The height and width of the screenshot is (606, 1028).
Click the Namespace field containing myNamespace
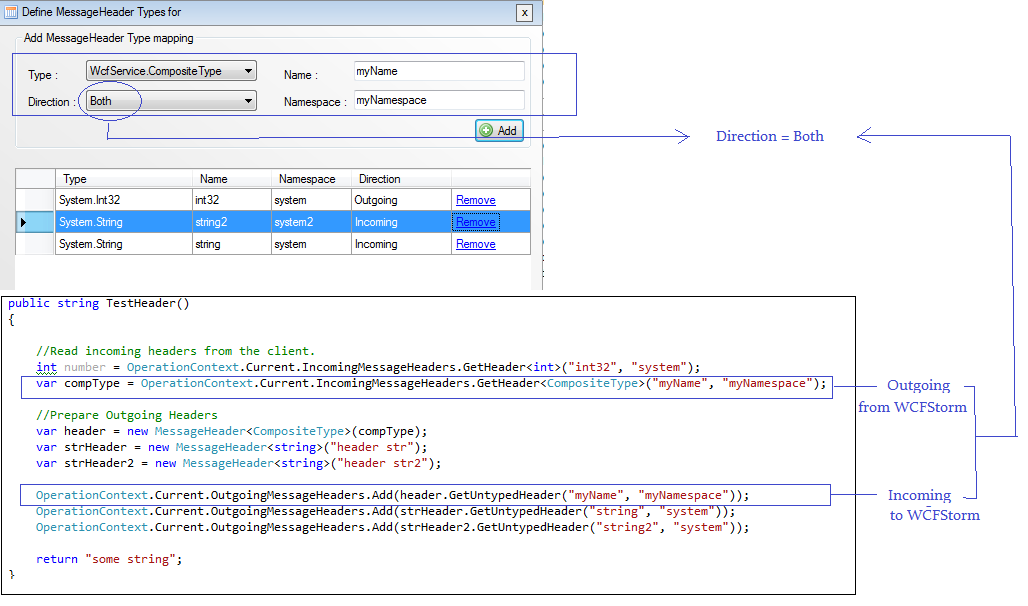pyautogui.click(x=439, y=100)
